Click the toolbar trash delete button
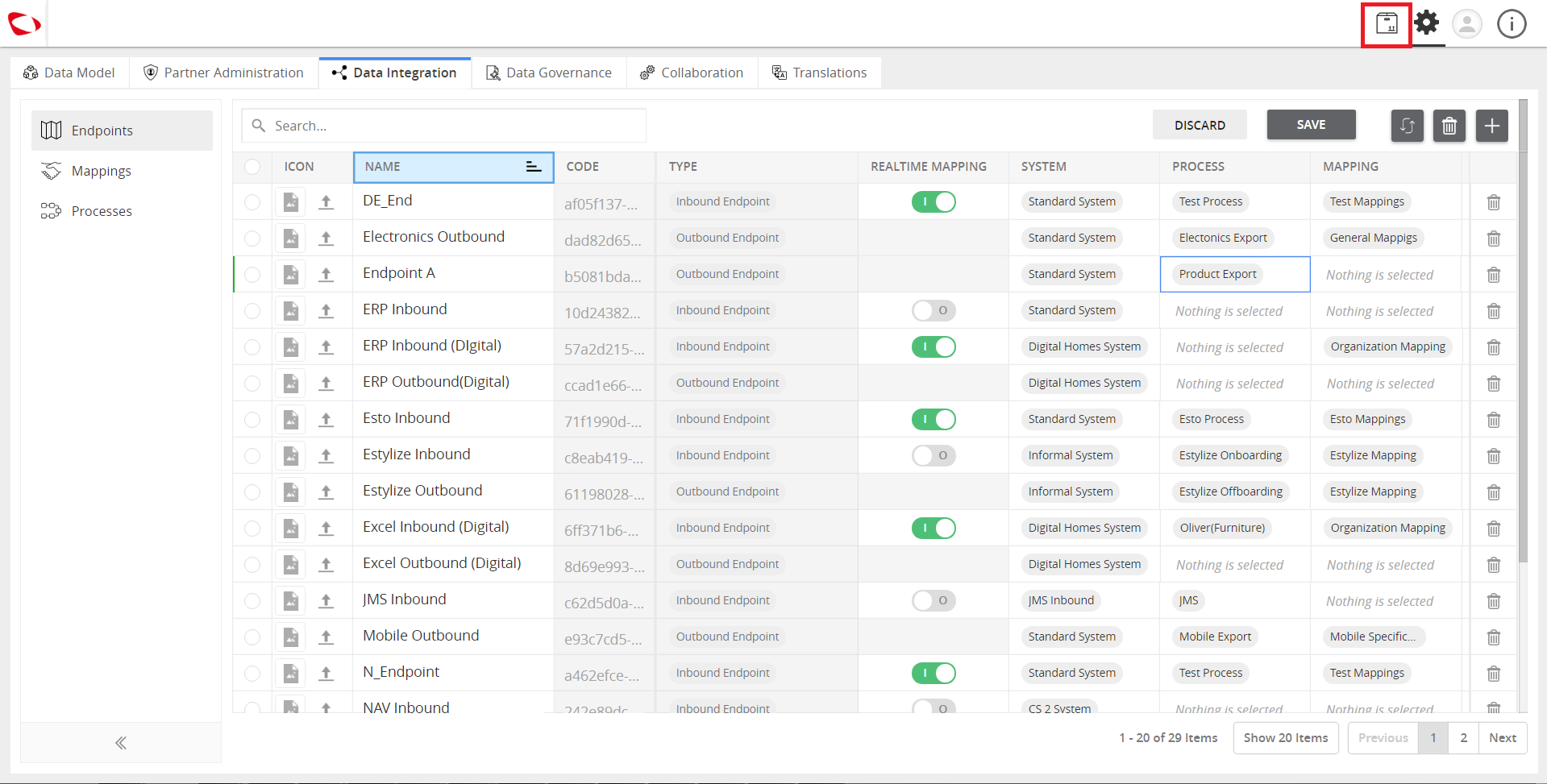1547x784 pixels. tap(1449, 126)
